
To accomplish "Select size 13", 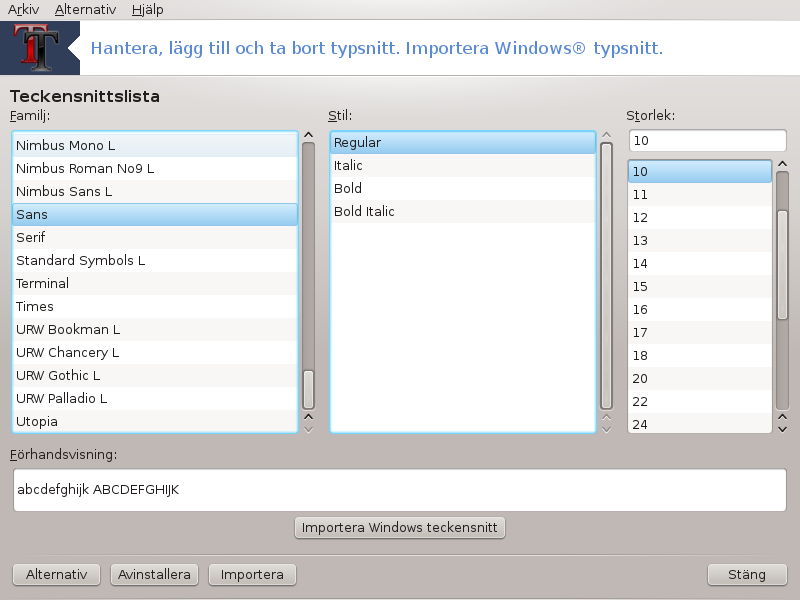I will 700,240.
